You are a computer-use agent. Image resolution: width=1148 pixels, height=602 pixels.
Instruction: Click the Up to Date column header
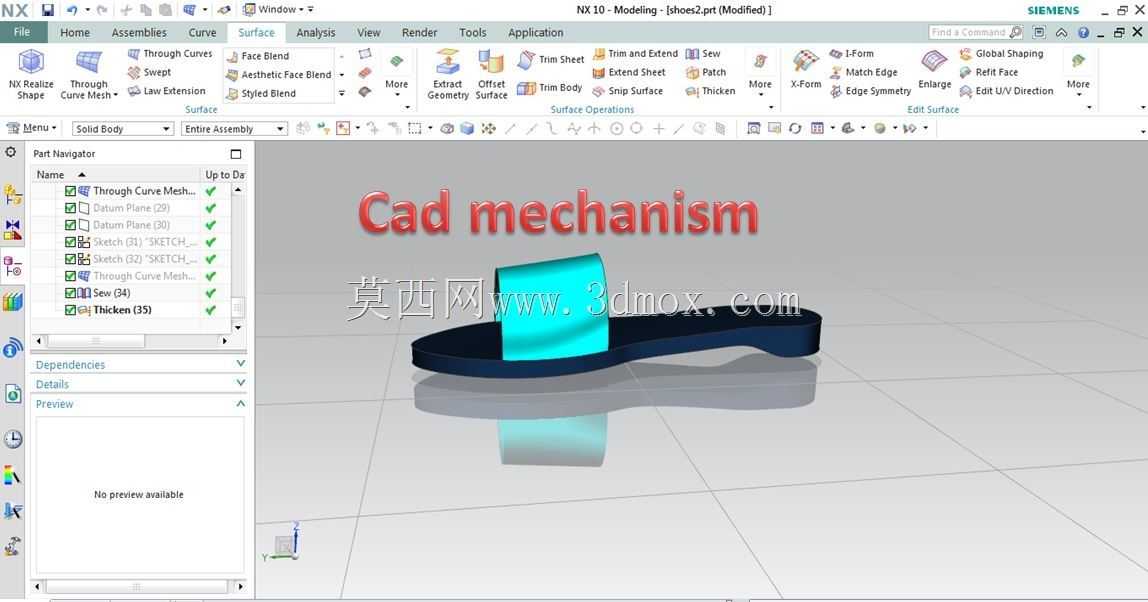[x=224, y=174]
